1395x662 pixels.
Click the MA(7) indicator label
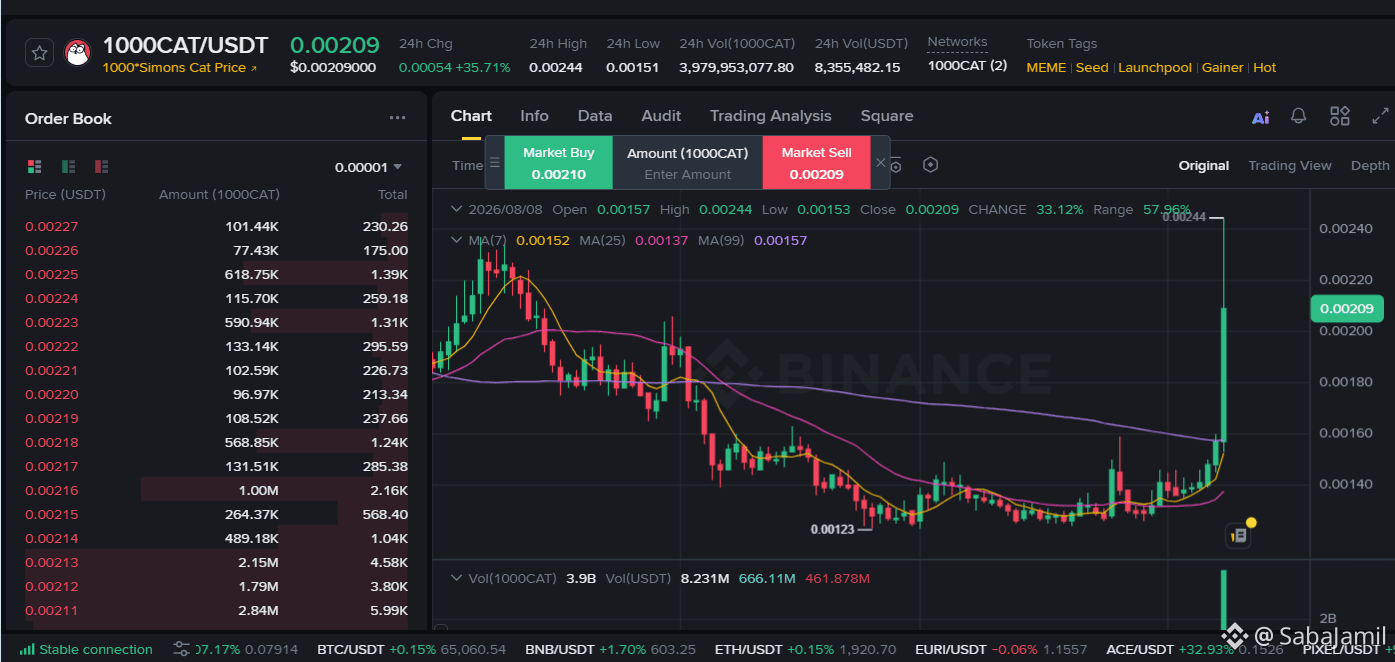click(488, 240)
